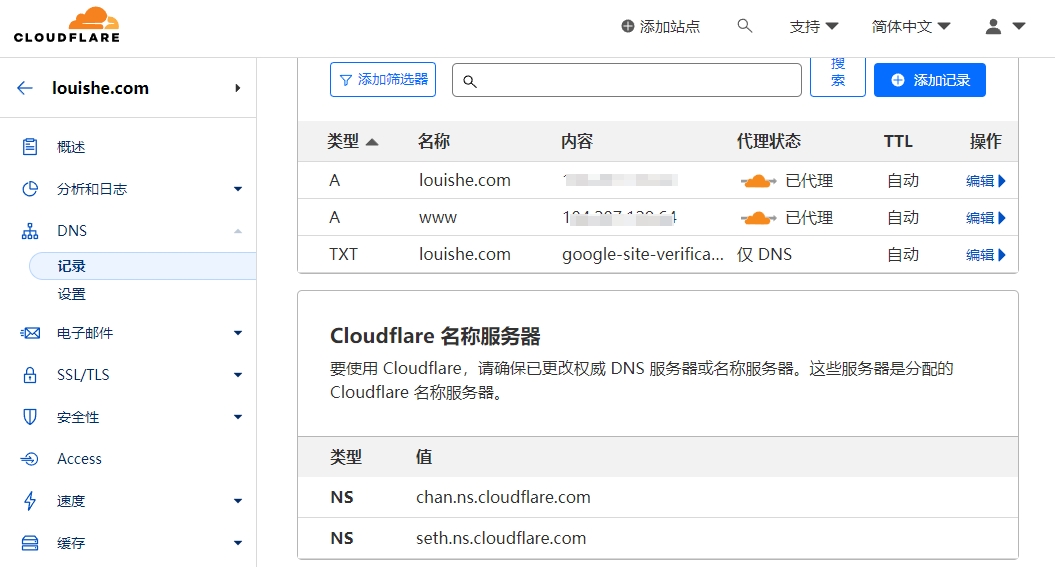
Task: Click the 添加站点 link
Action: click(660, 26)
